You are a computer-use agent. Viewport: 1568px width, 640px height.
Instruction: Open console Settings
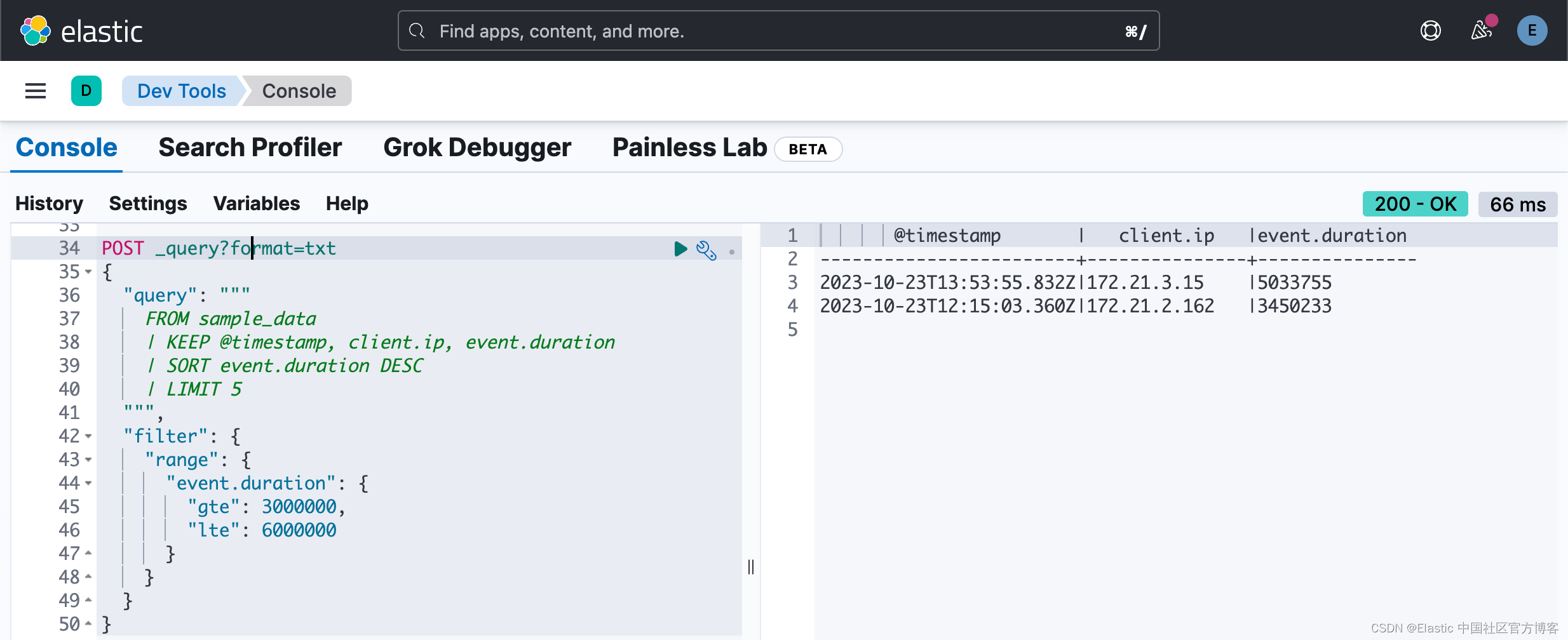click(x=148, y=203)
